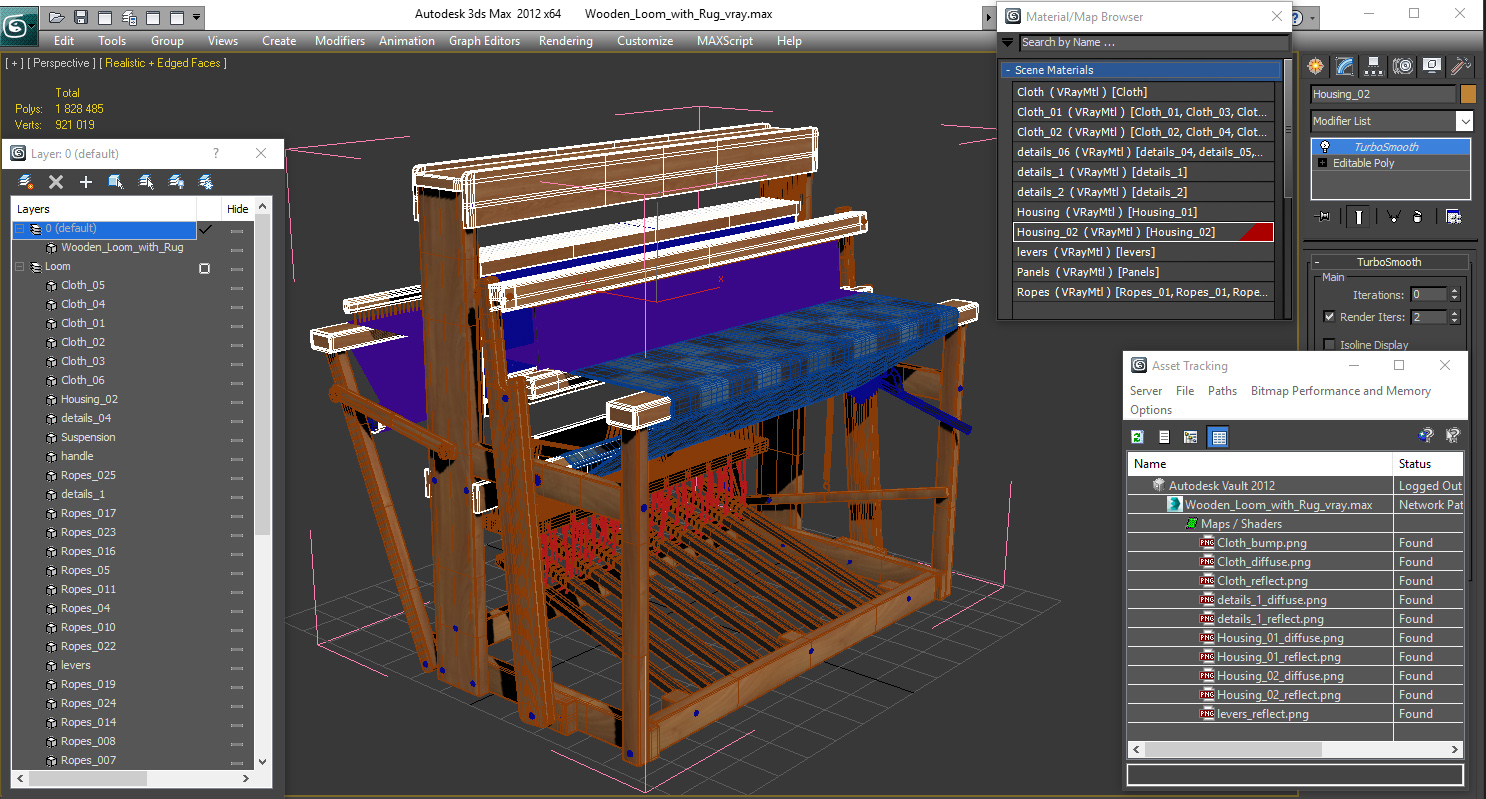
Task: Click Freeze/Unfreeze All Layers icon
Action: (206, 182)
